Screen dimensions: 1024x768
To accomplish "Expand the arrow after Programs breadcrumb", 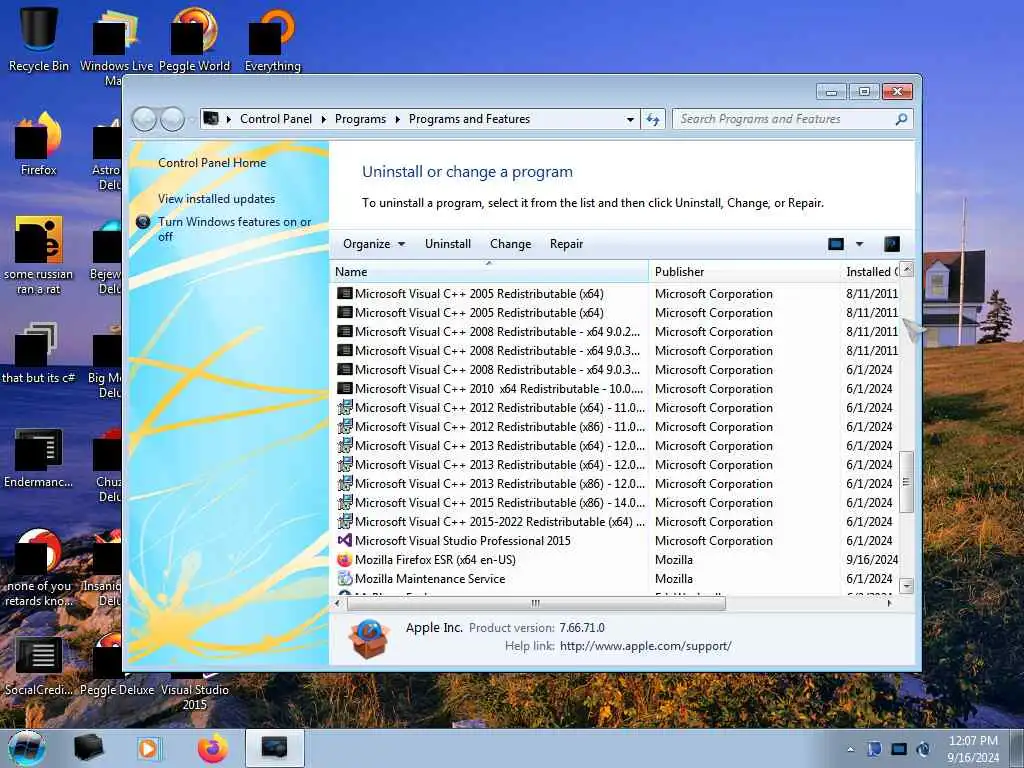I will click(397, 120).
